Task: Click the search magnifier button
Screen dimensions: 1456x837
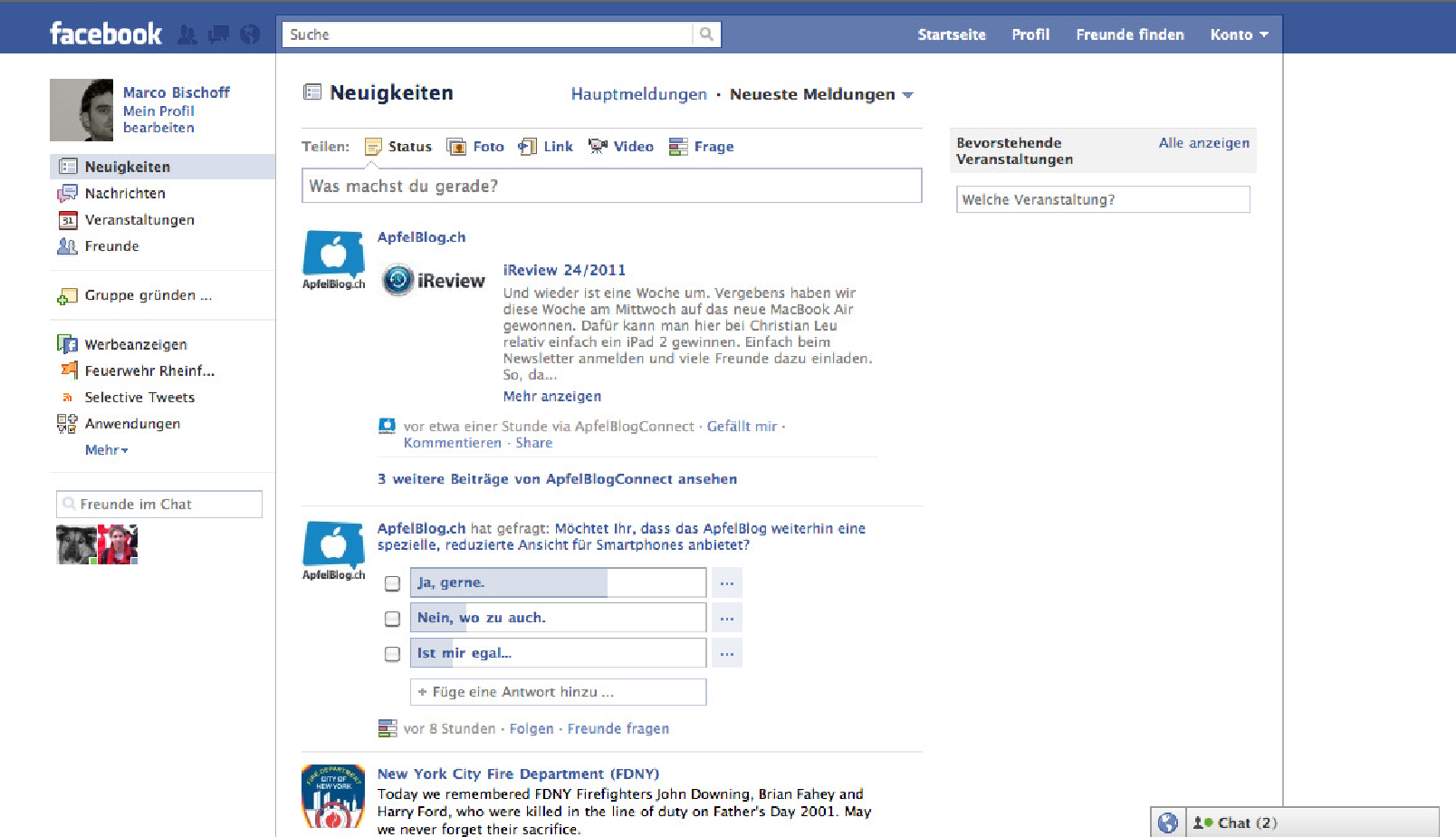Action: 706,34
